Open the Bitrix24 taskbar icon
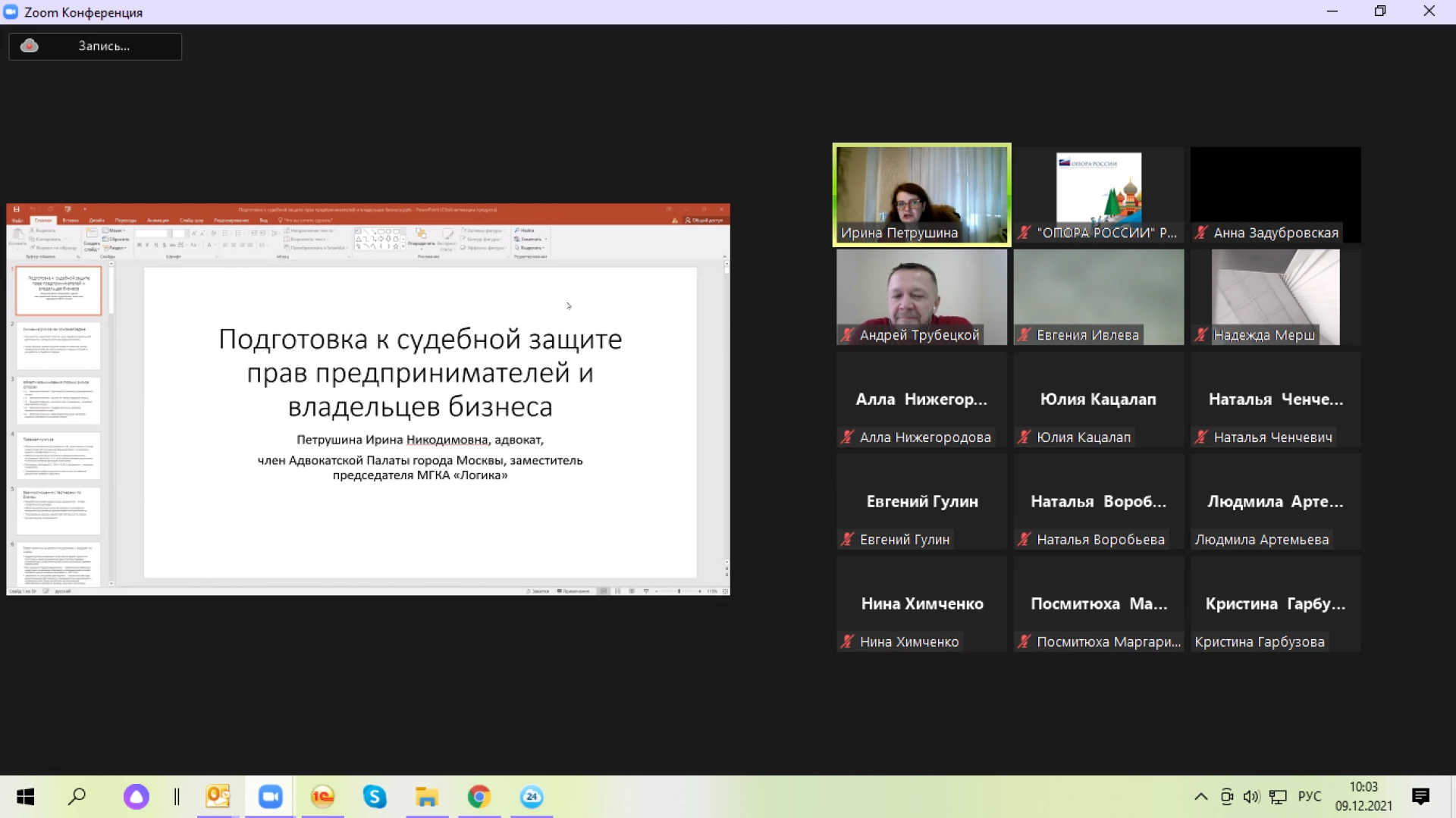Screen dimensions: 1456x818 pos(532,797)
